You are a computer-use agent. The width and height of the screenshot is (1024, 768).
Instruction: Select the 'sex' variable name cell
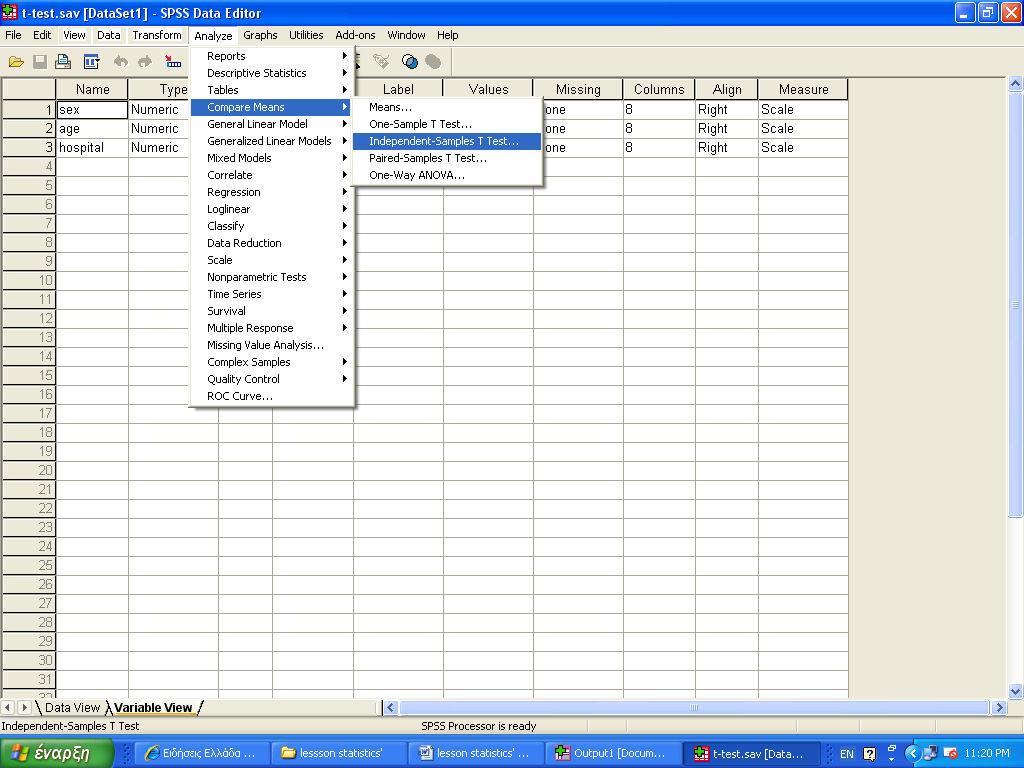[x=92, y=110]
